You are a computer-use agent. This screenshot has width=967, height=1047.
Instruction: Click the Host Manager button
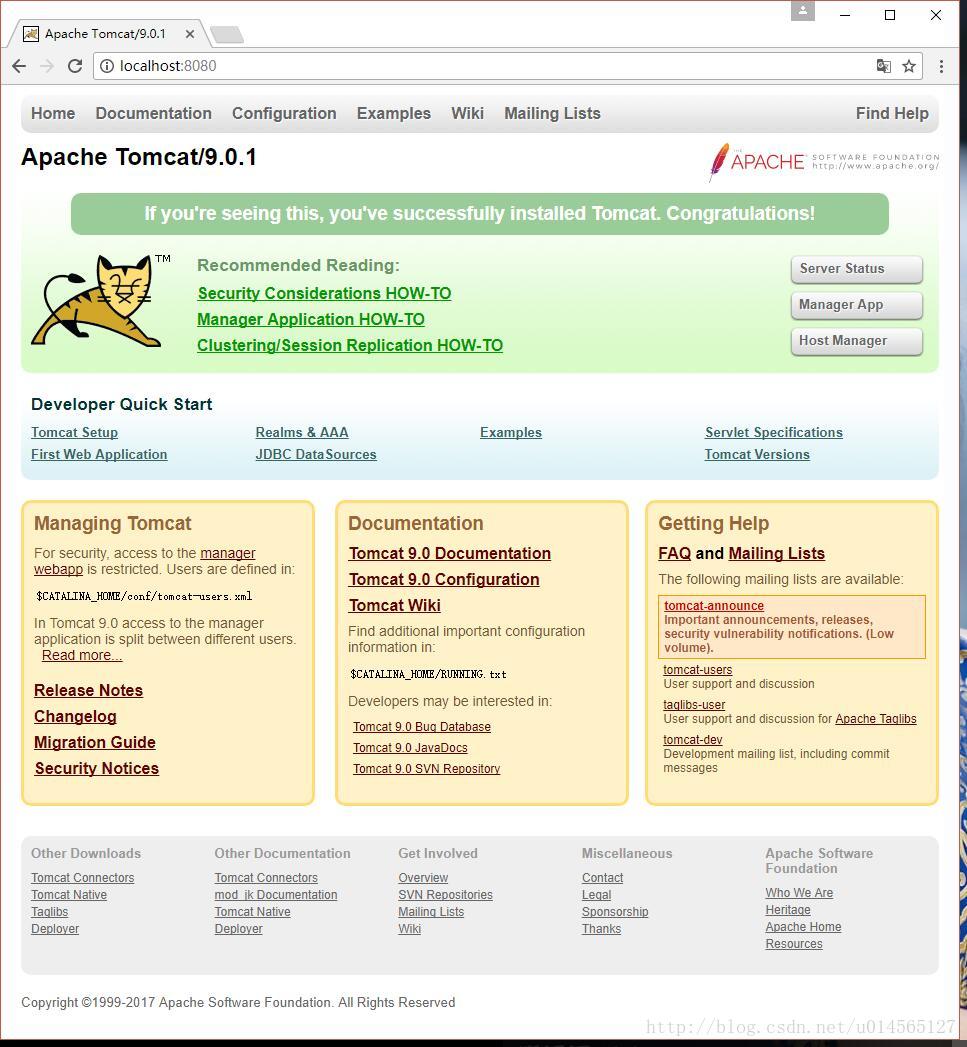click(857, 341)
